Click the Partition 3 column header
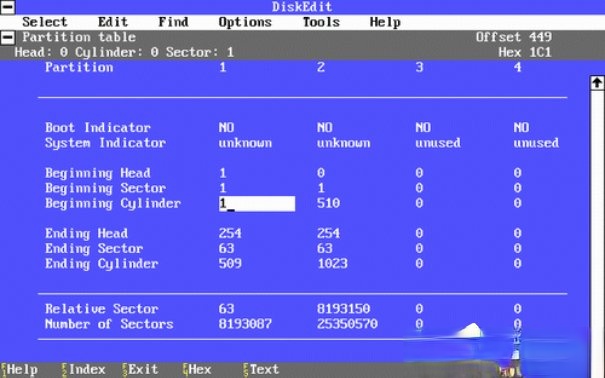This screenshot has height=378, width=605. pos(419,67)
